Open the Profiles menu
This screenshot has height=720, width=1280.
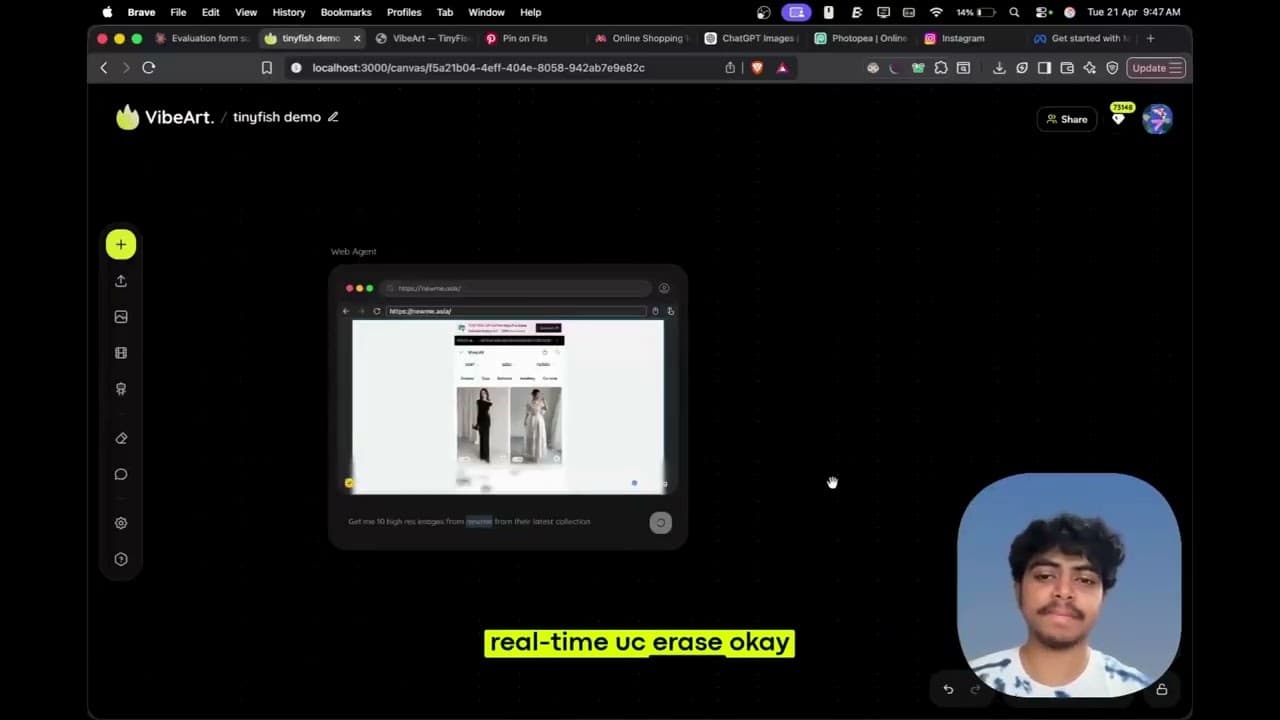coord(404,12)
